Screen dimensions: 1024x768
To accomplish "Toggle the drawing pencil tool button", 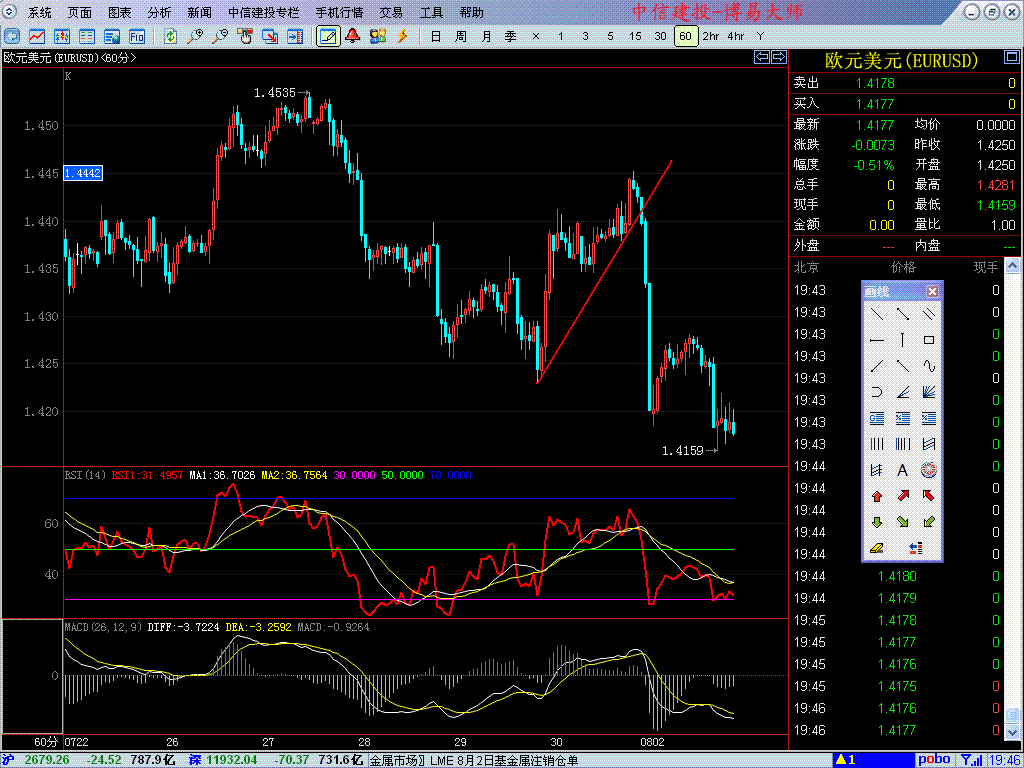I will tap(328, 36).
